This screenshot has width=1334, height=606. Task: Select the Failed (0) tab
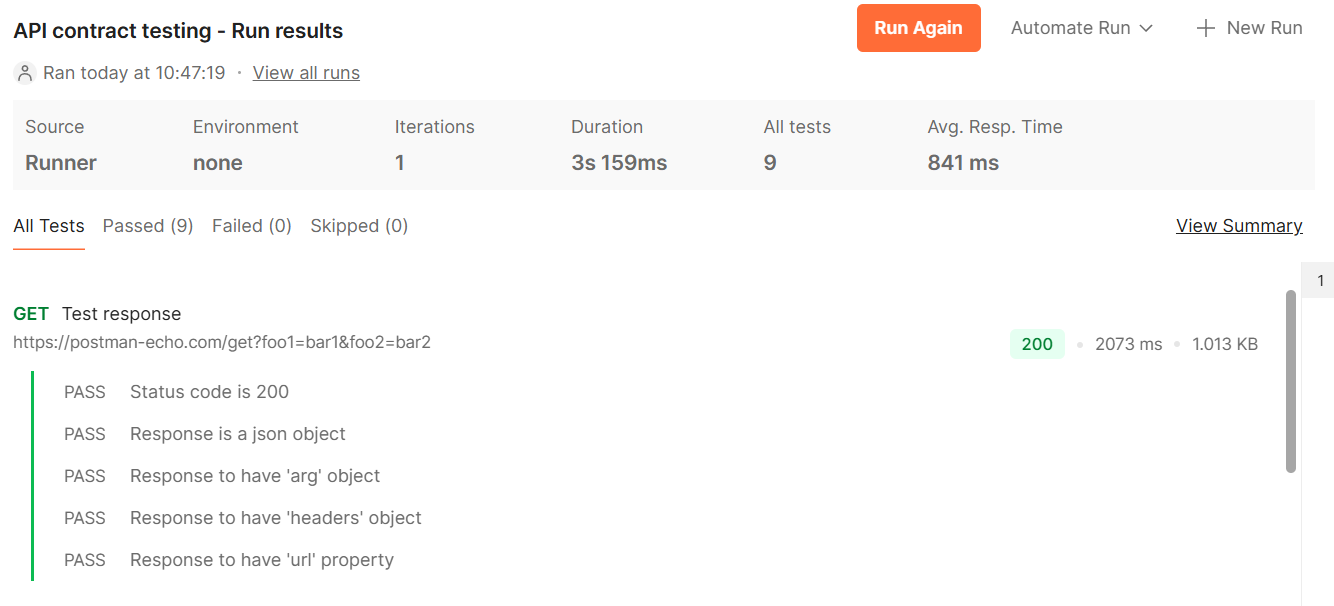click(252, 226)
